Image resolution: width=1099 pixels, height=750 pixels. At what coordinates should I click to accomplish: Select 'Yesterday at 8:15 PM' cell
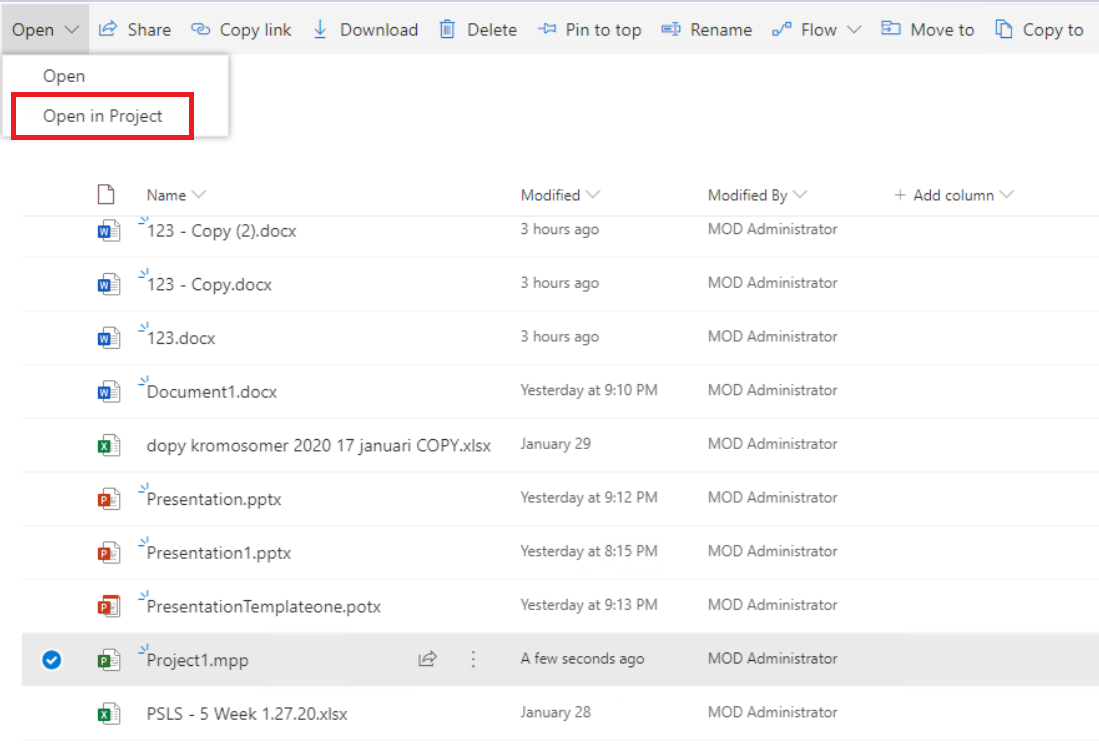pos(589,551)
